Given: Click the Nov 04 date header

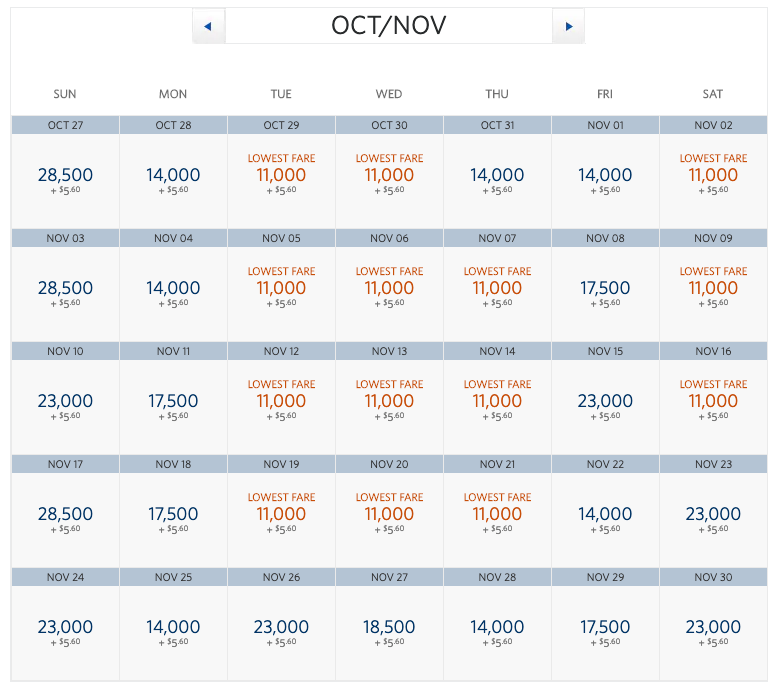Looking at the screenshot, I should [173, 238].
